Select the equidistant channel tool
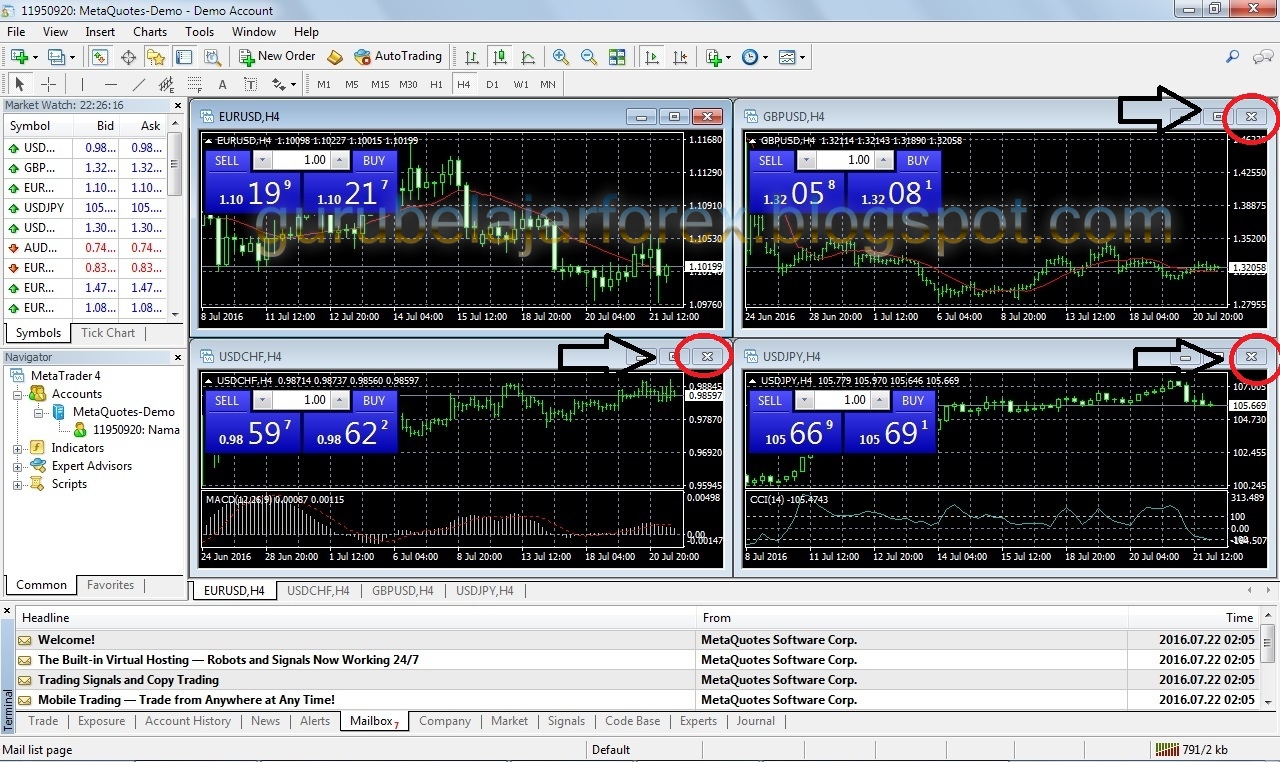This screenshot has height=762, width=1280. pyautogui.click(x=167, y=85)
